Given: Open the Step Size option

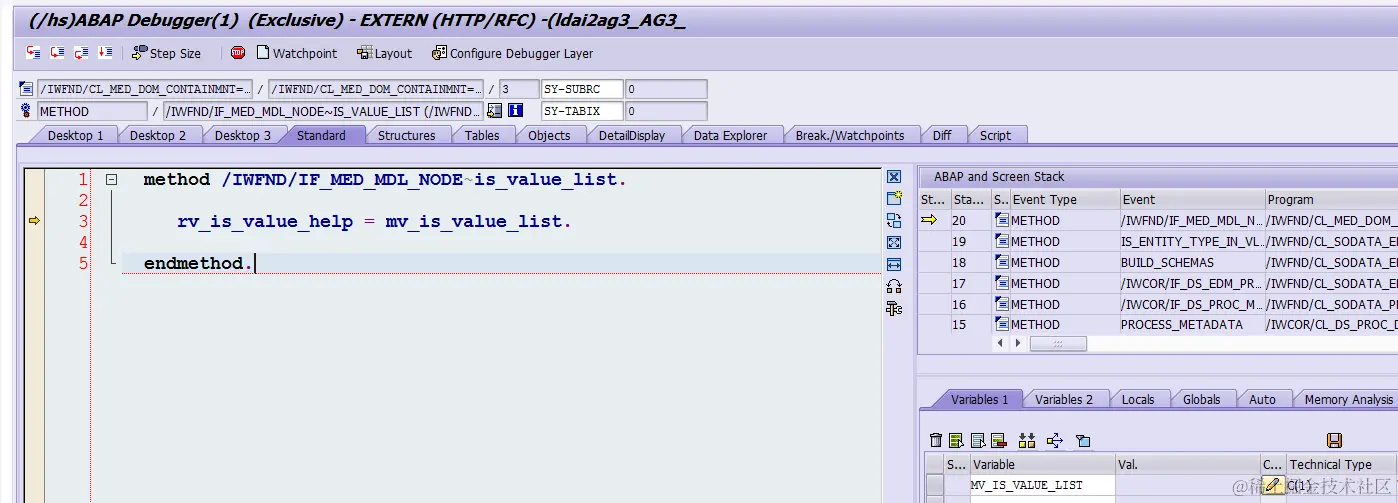Looking at the screenshot, I should point(166,53).
